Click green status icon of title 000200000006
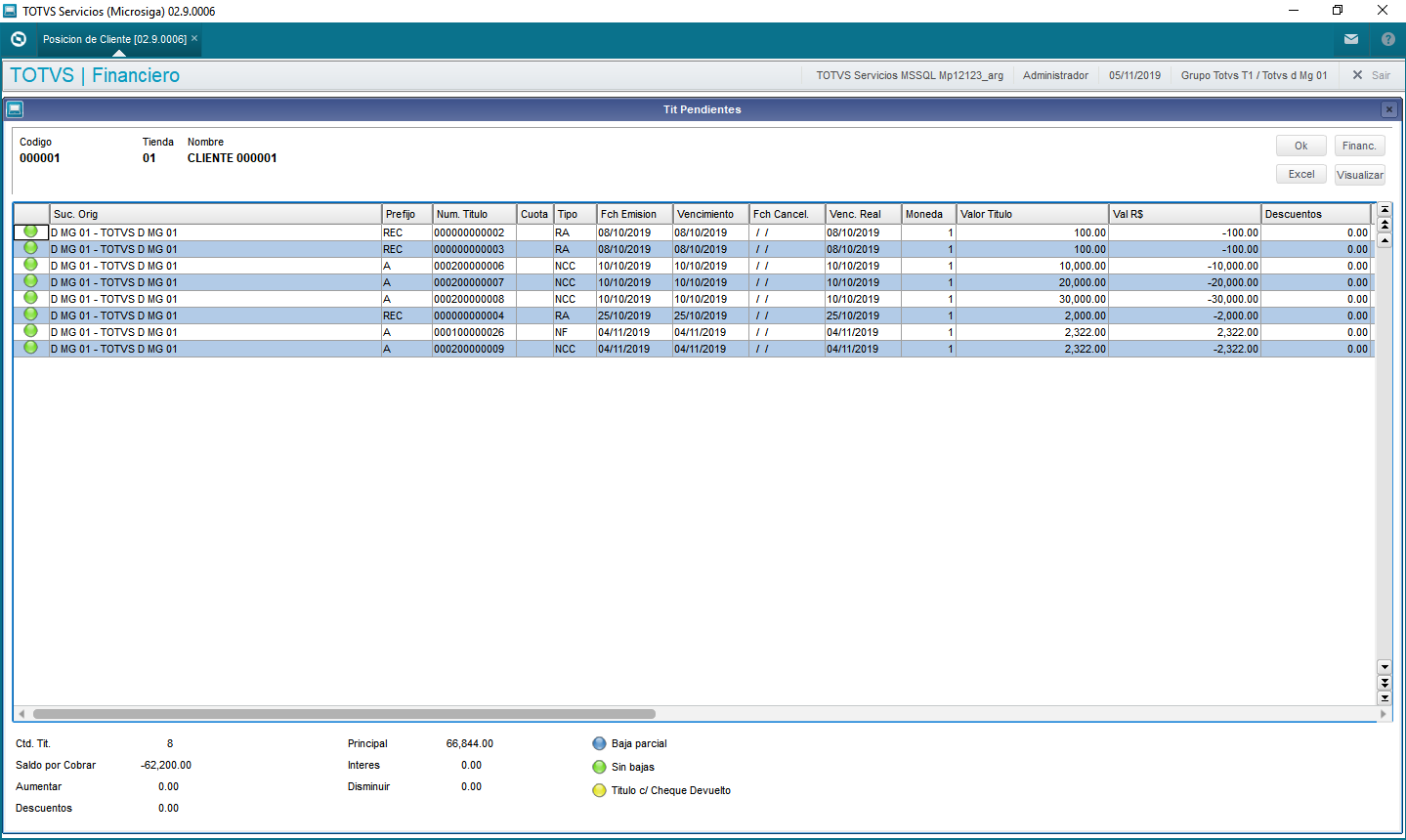The image size is (1406, 840). [x=30, y=265]
